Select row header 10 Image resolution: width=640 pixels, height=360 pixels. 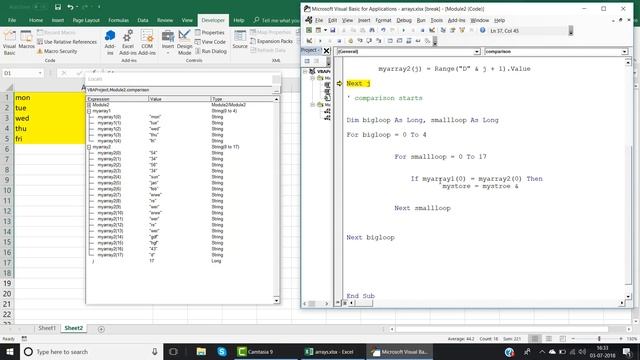click(7, 190)
